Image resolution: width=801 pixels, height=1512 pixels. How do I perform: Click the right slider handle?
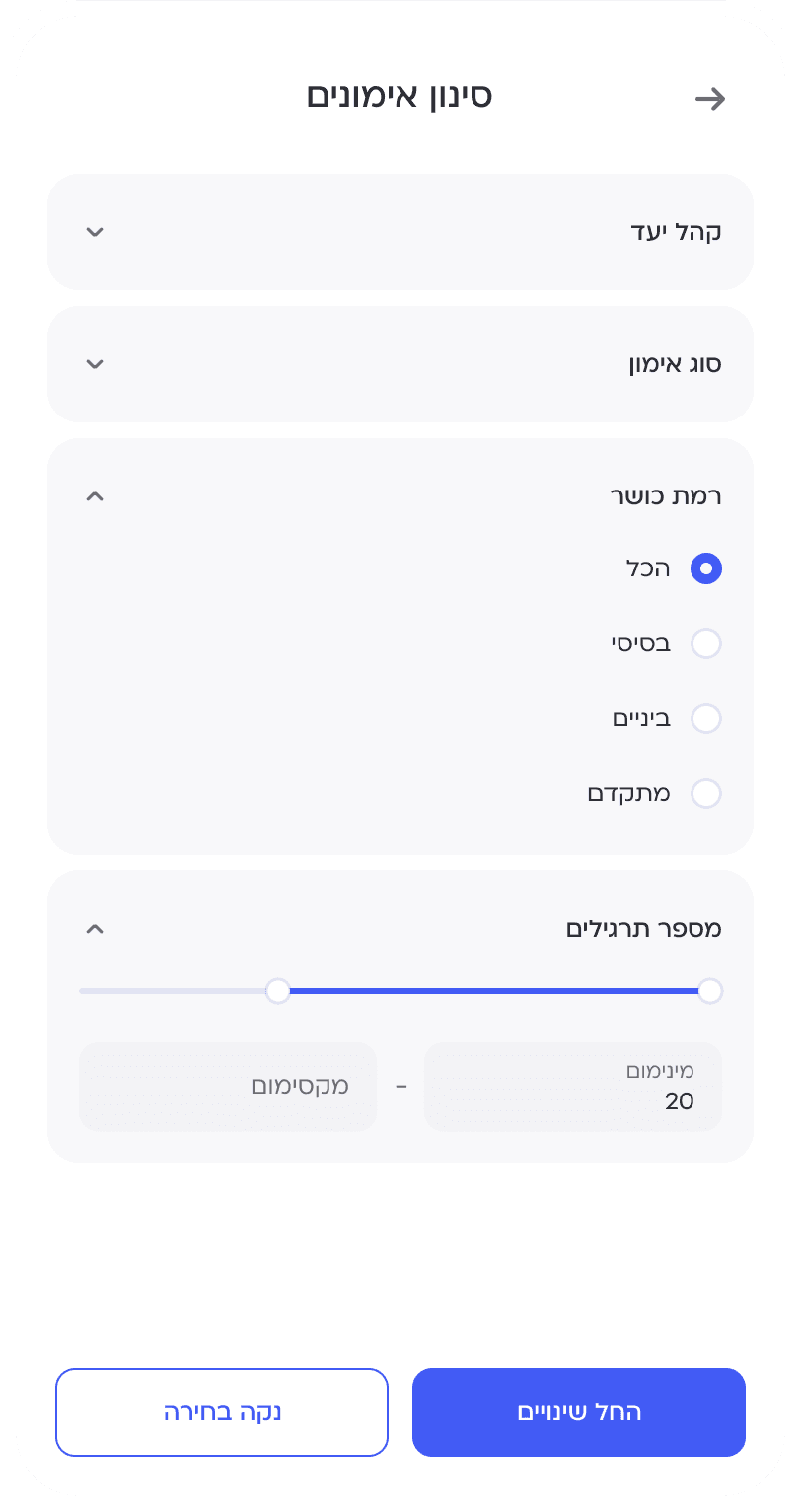tap(710, 991)
